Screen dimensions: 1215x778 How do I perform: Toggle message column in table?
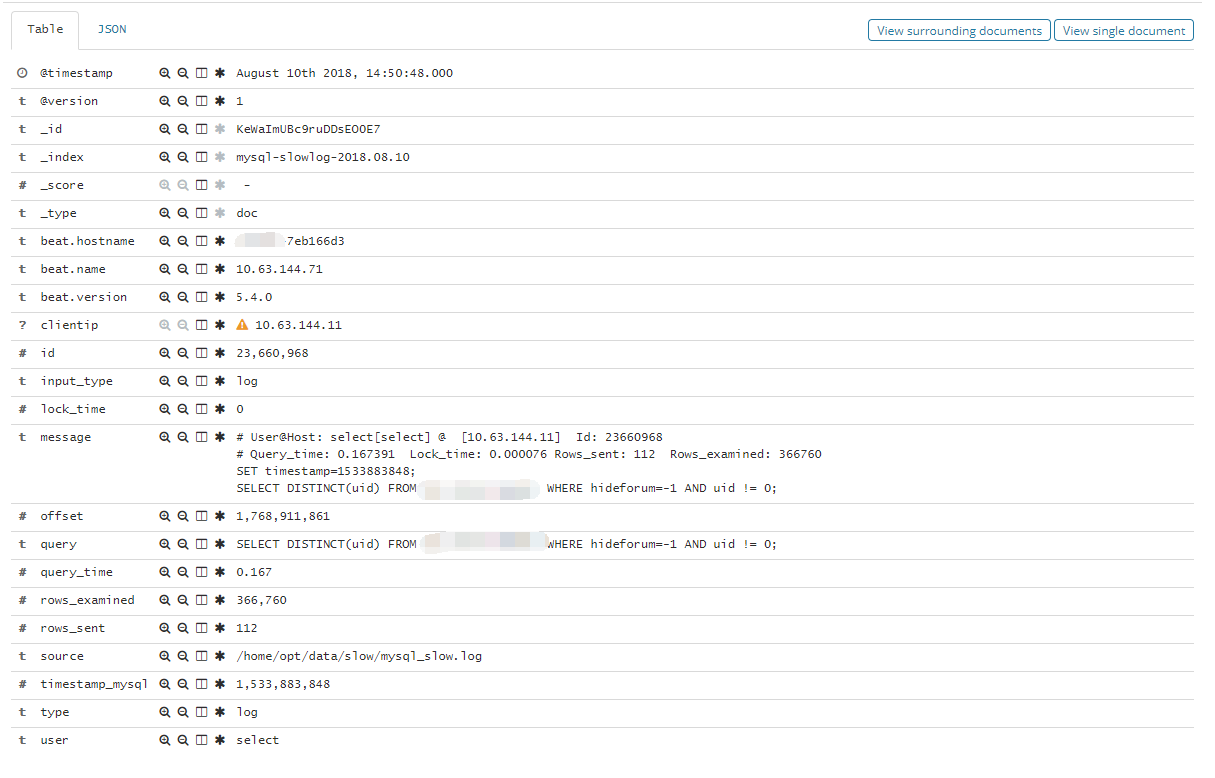201,437
